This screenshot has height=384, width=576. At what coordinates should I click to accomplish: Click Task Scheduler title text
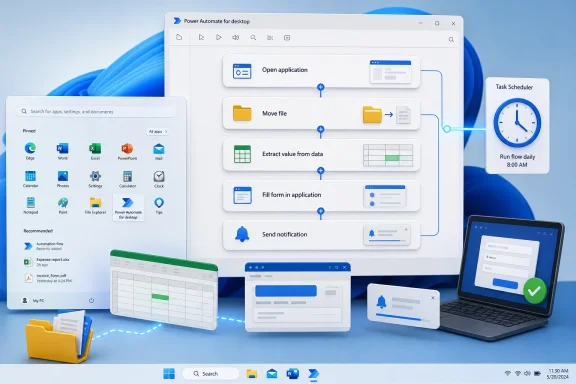click(514, 87)
